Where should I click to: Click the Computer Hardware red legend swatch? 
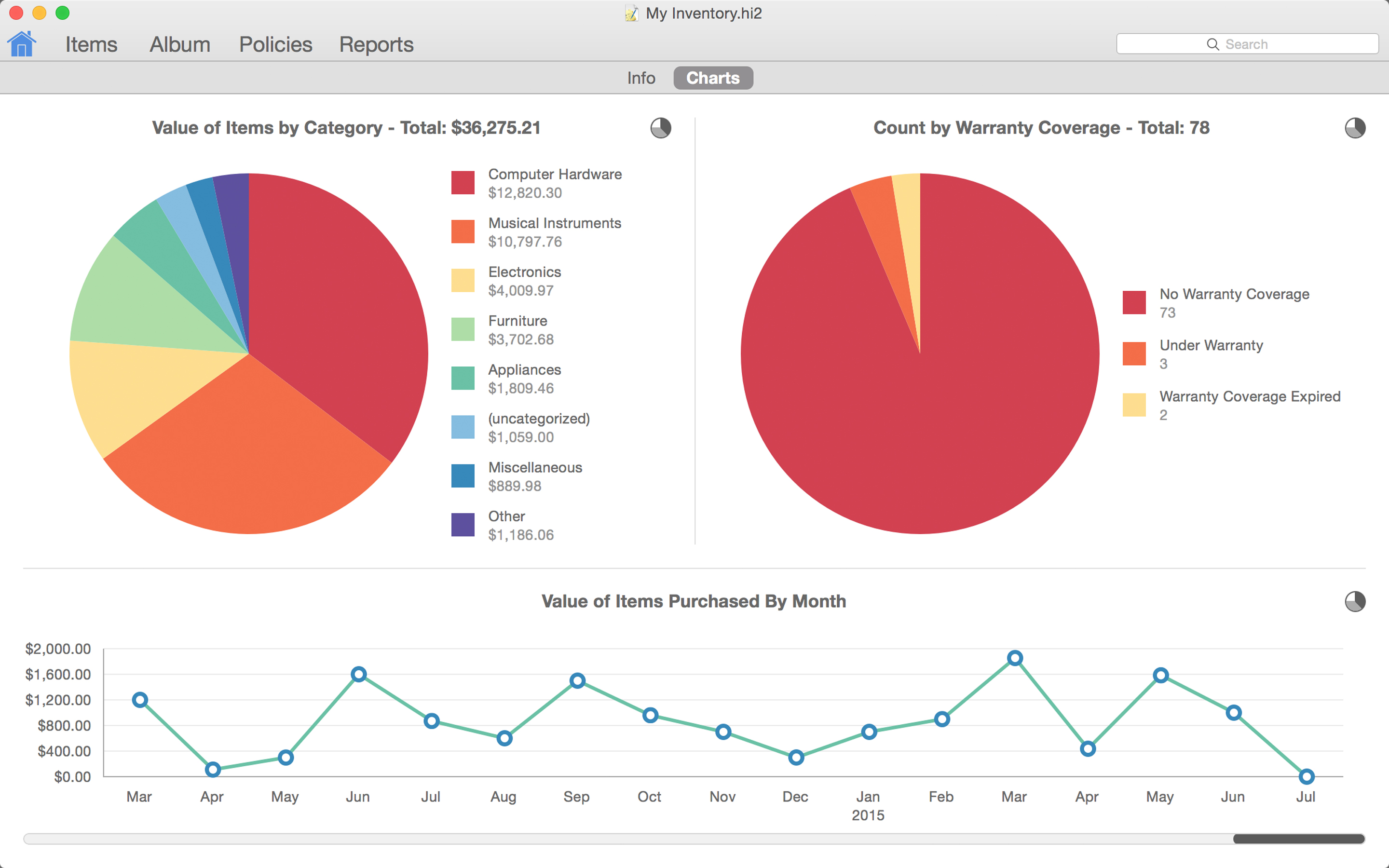pyautogui.click(x=463, y=183)
